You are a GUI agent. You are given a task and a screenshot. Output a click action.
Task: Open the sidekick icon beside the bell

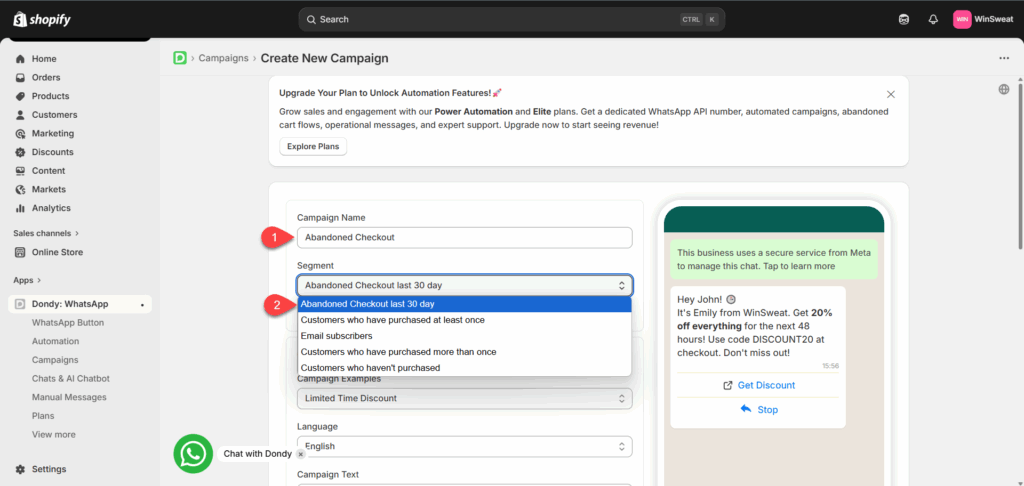[x=904, y=19]
